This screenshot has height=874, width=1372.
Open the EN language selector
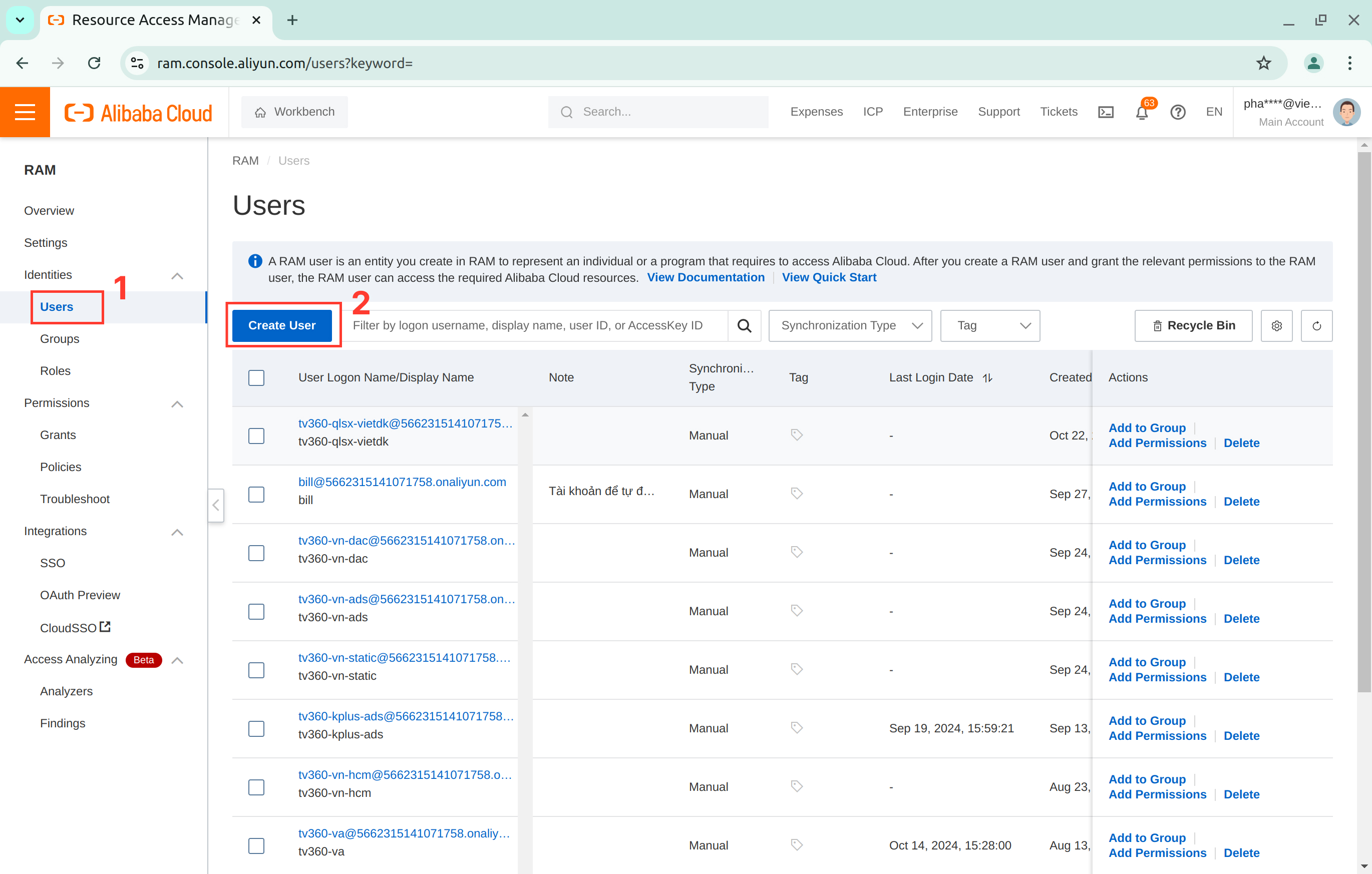coord(1214,112)
